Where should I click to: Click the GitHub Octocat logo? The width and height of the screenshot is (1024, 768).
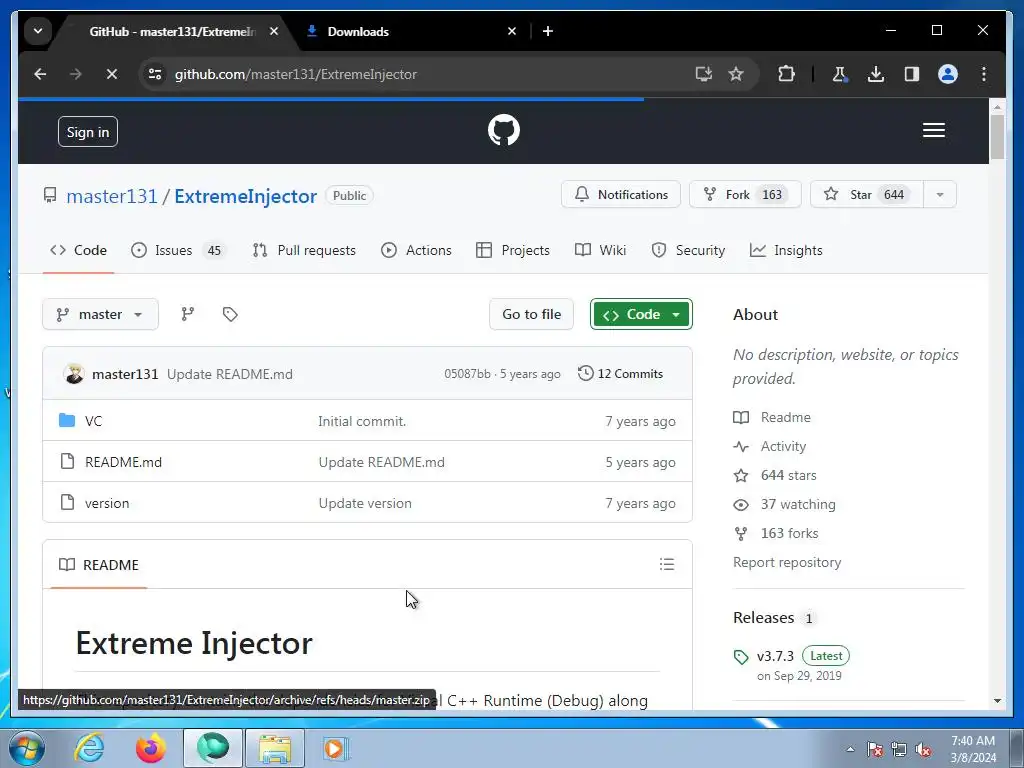pos(504,130)
